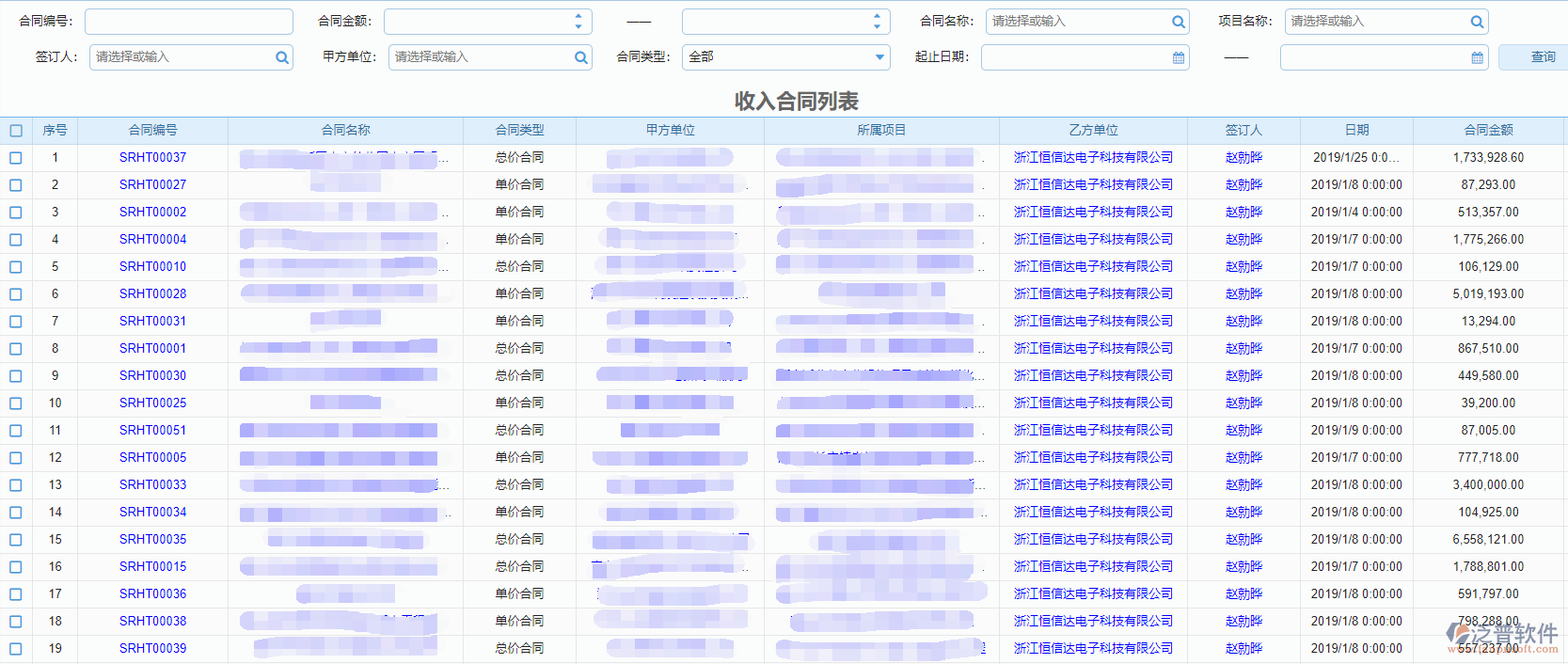The image size is (1568, 664).
Task: Sort by the 合同名称 column header
Action: 345,131
